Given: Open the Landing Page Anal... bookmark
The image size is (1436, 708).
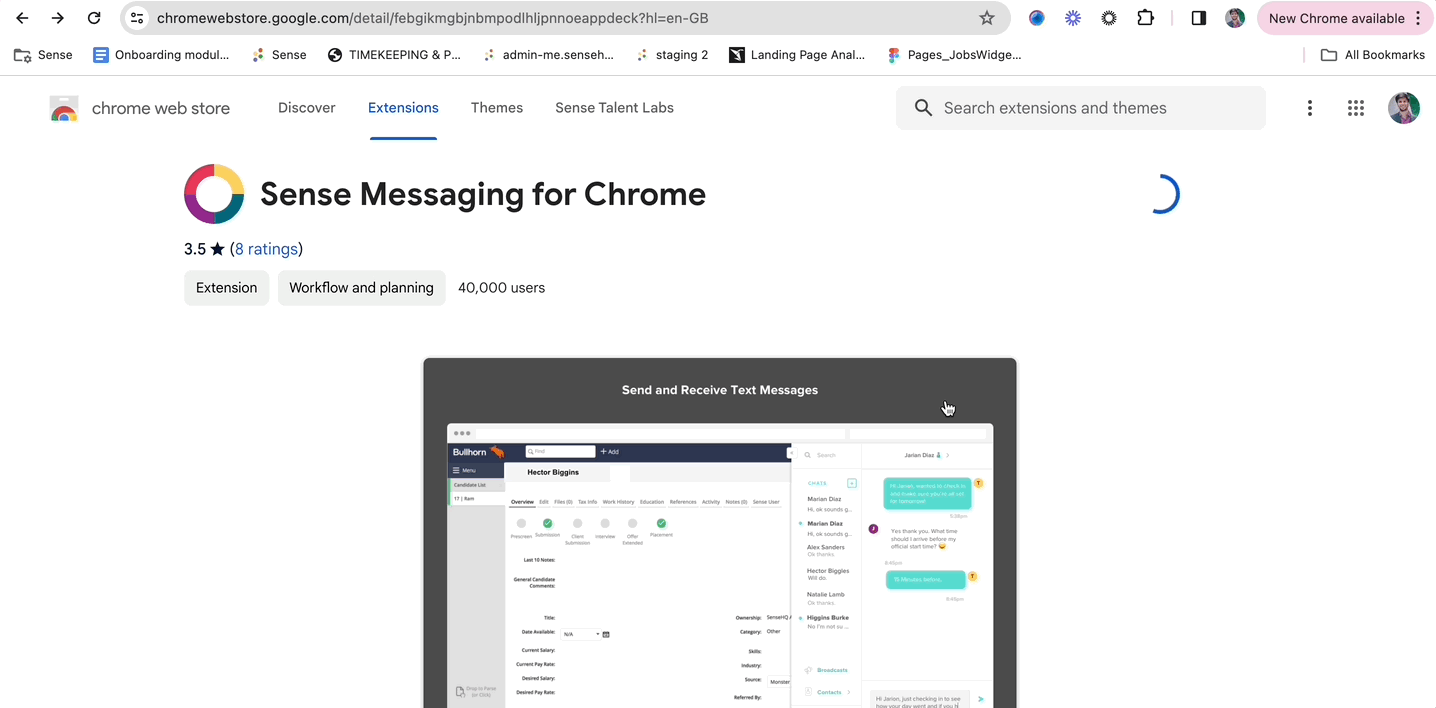Looking at the screenshot, I should [x=797, y=55].
